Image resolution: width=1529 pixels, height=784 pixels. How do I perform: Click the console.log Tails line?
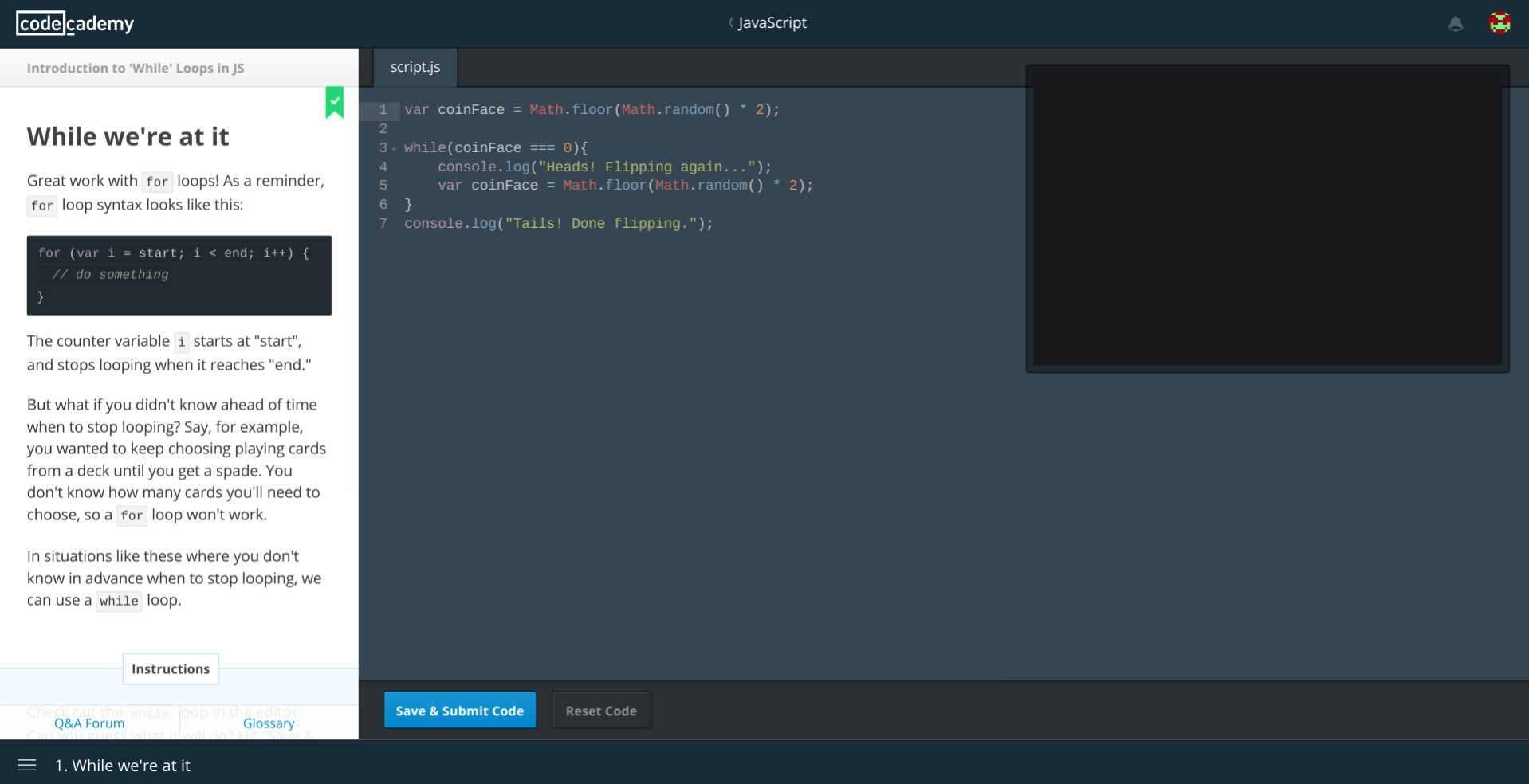click(x=558, y=224)
